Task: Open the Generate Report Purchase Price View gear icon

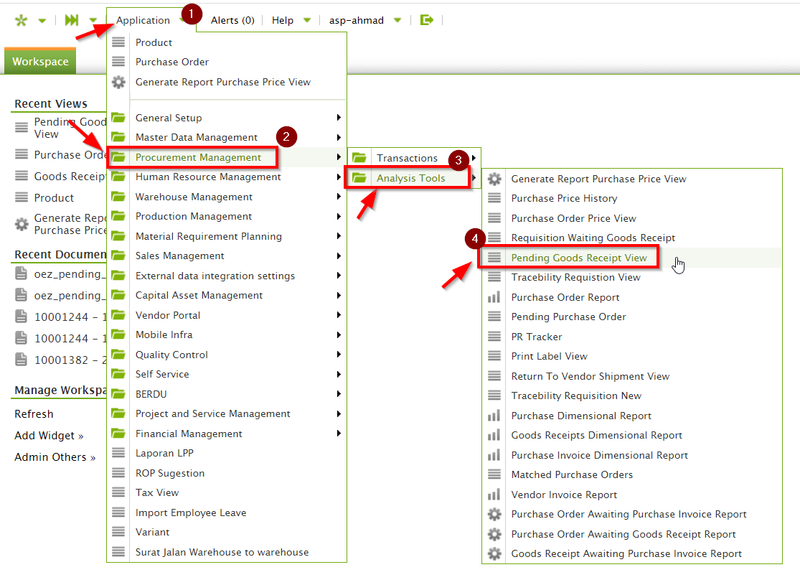Action: pos(494,177)
